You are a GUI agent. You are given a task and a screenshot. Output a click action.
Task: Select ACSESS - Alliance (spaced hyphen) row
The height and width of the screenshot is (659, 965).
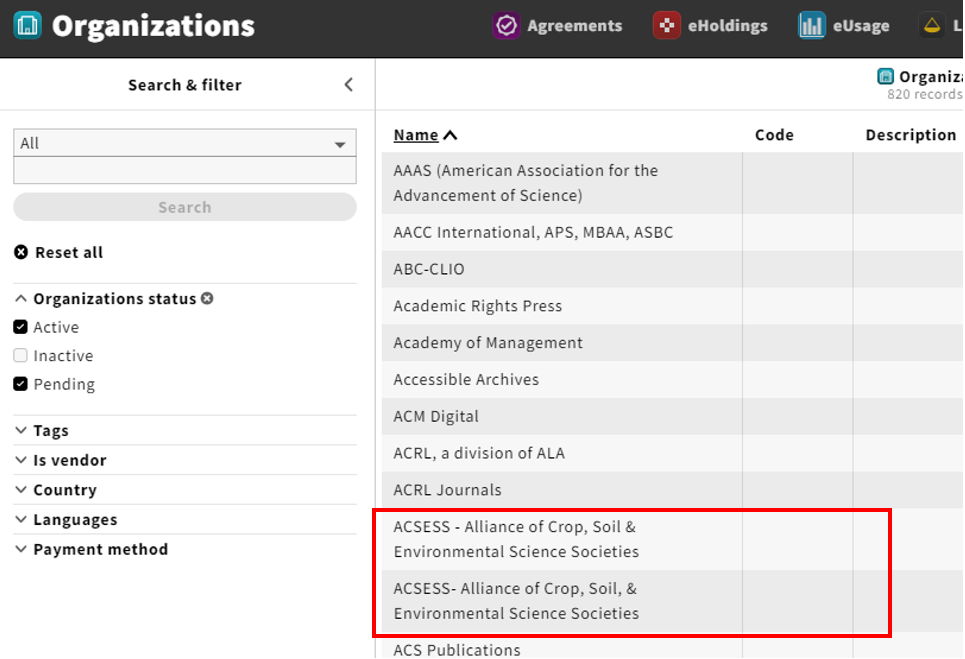[672, 539]
